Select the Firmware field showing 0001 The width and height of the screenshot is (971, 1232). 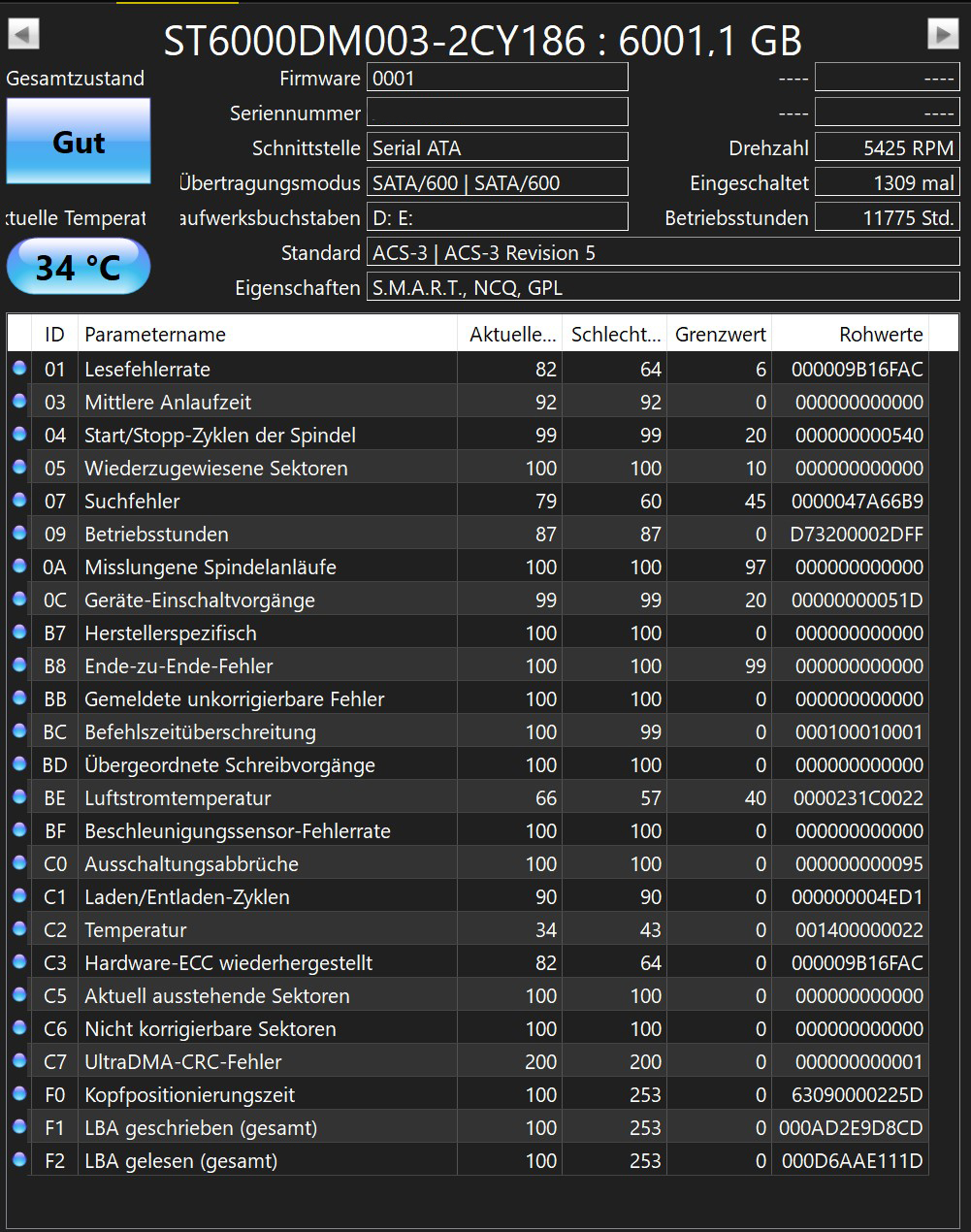[498, 78]
